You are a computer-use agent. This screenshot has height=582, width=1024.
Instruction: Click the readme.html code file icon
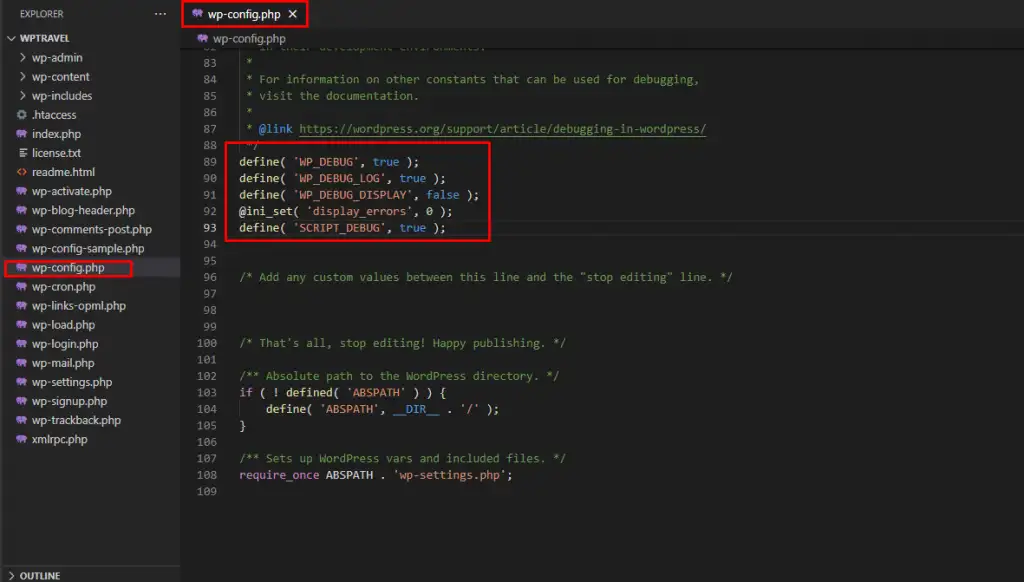pos(22,172)
